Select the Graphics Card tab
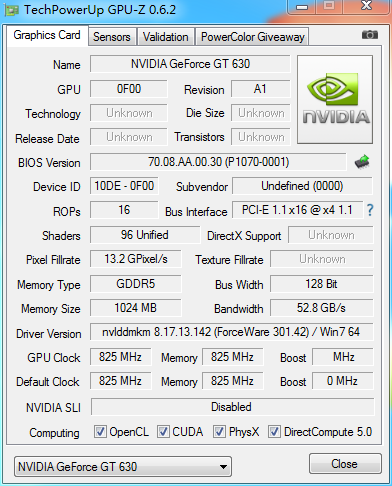The width and height of the screenshot is (392, 486). [x=47, y=35]
